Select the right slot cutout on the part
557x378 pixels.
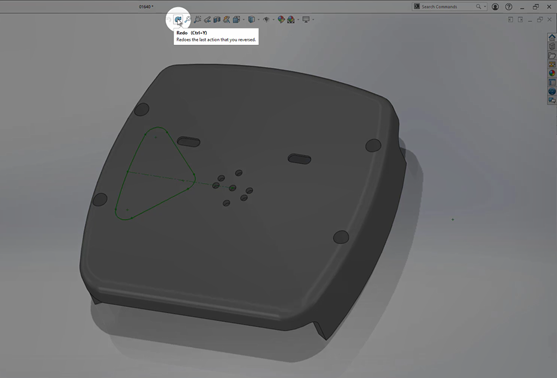[299, 159]
